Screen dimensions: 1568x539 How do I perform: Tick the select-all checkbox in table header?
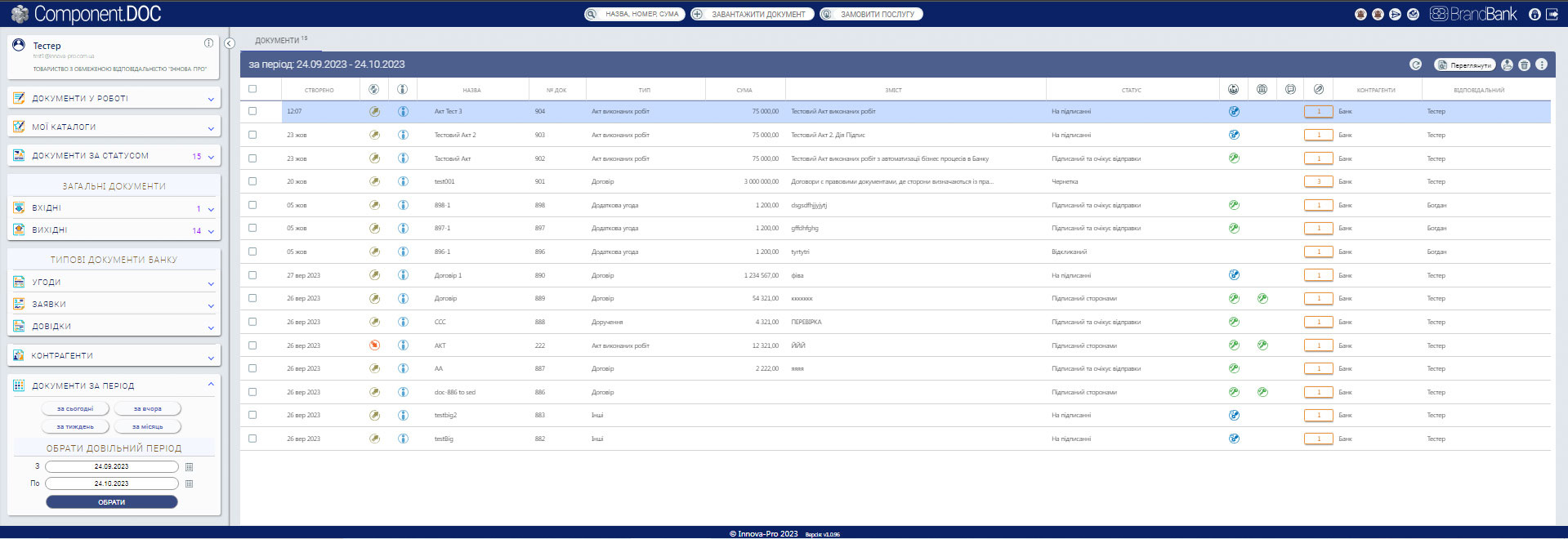coord(252,89)
